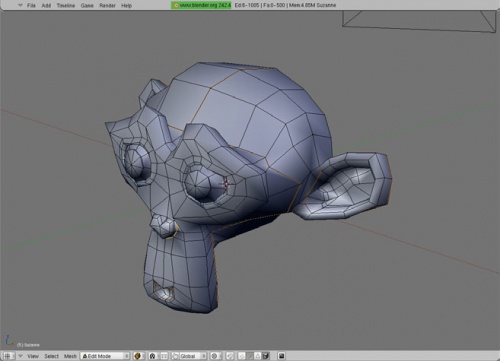Collapse the top header menus triangle

coord(20,5)
